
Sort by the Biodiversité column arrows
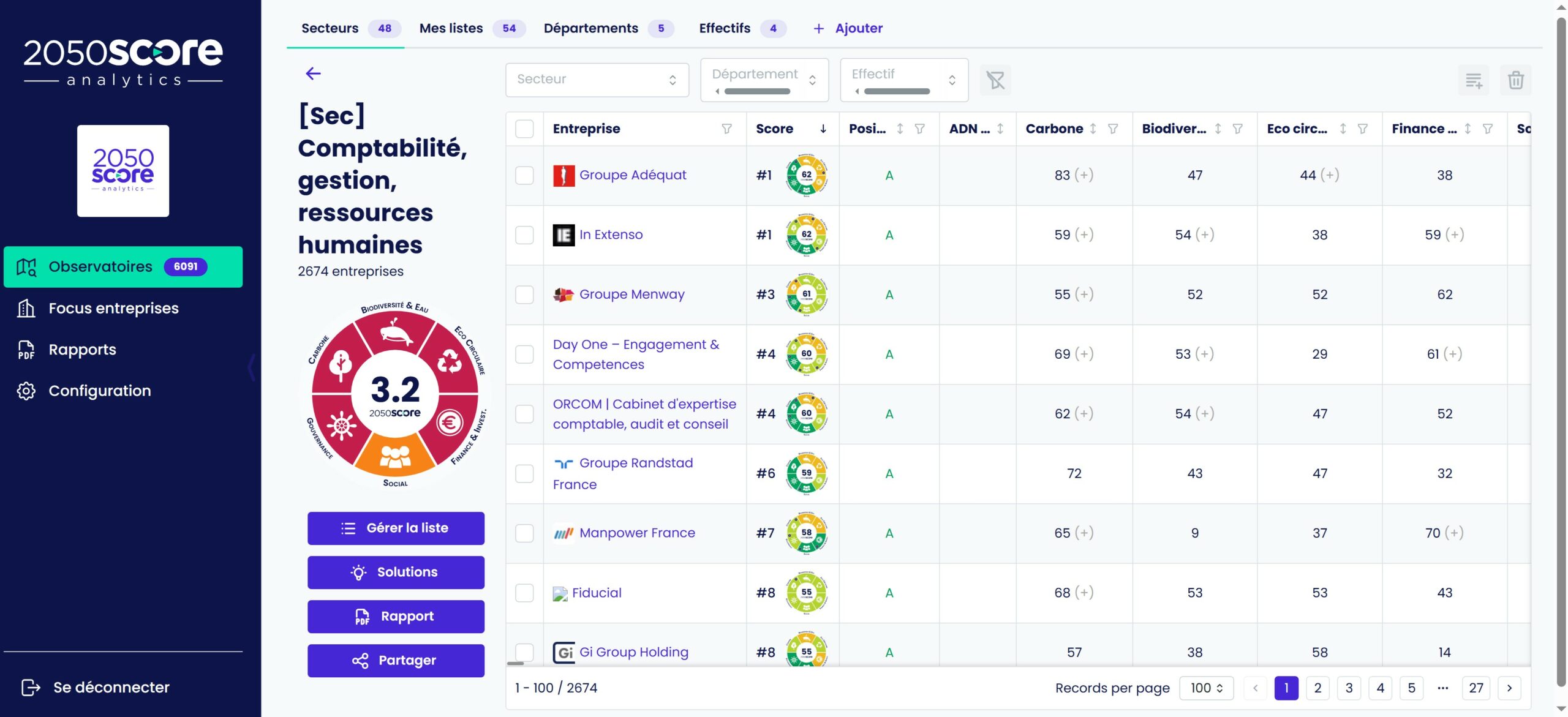[1218, 129]
